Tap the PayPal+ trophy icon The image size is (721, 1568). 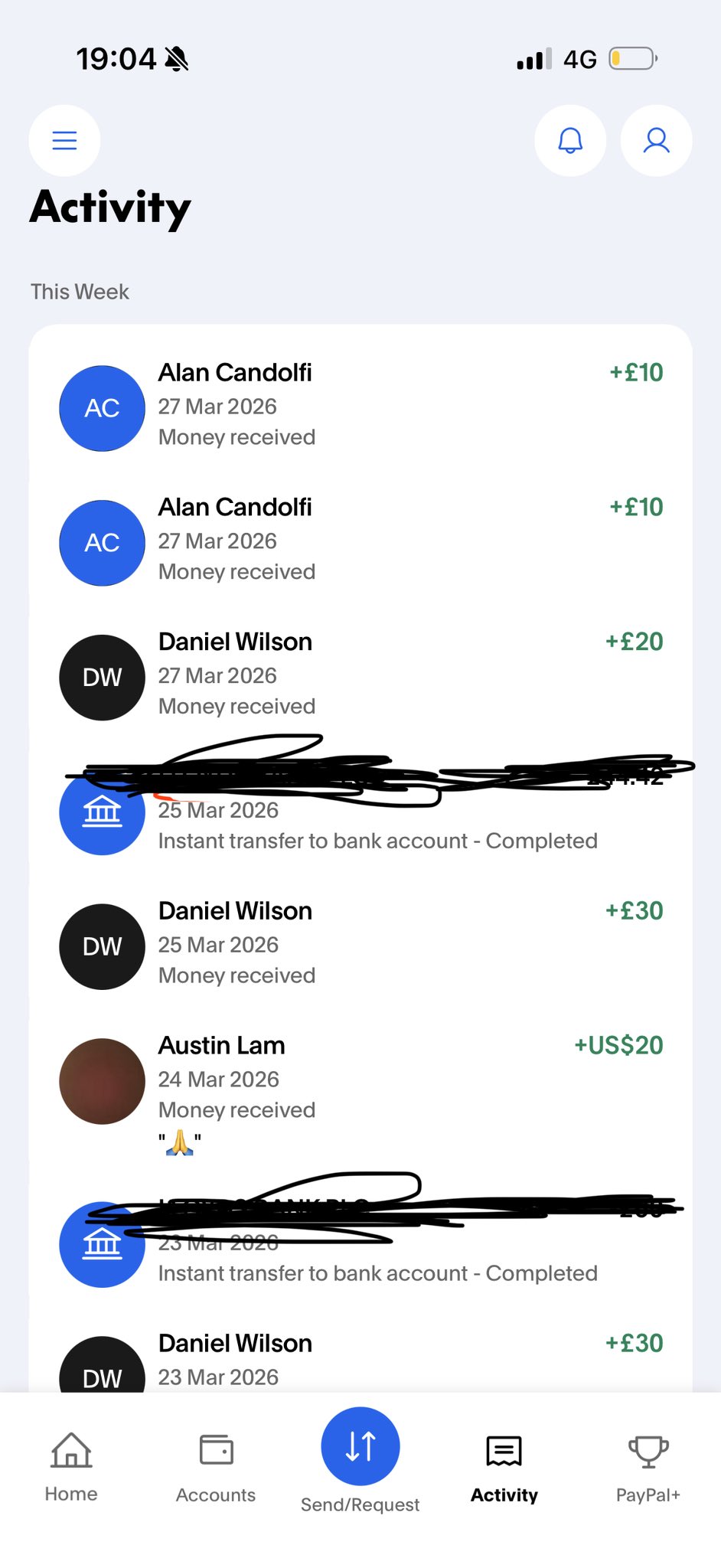(x=648, y=1450)
